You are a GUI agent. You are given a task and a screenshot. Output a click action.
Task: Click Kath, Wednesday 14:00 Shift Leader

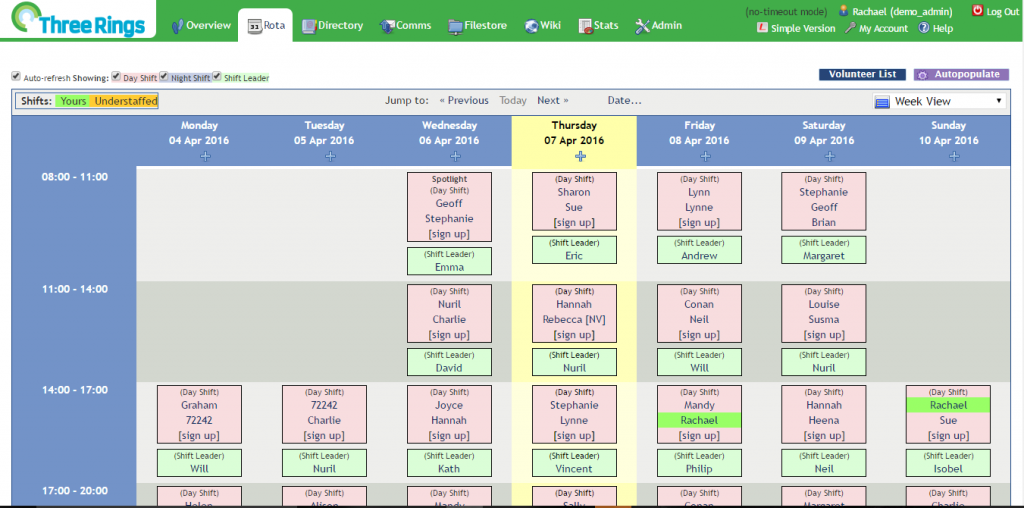(449, 468)
